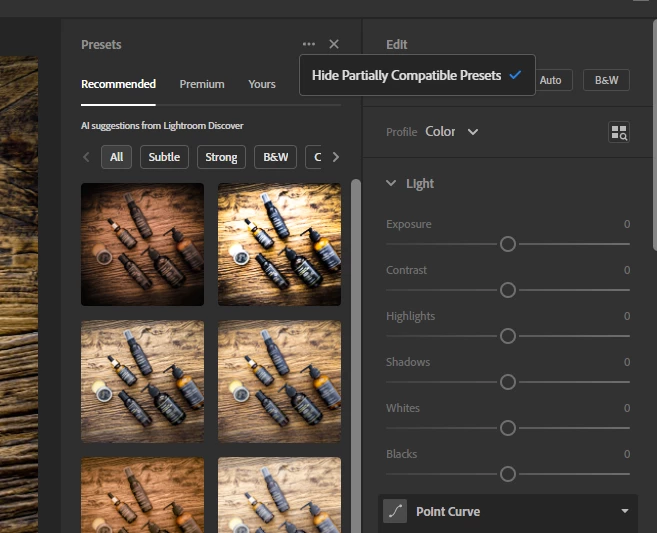Click the Shadows slider handle
The image size is (657, 533).
click(508, 382)
